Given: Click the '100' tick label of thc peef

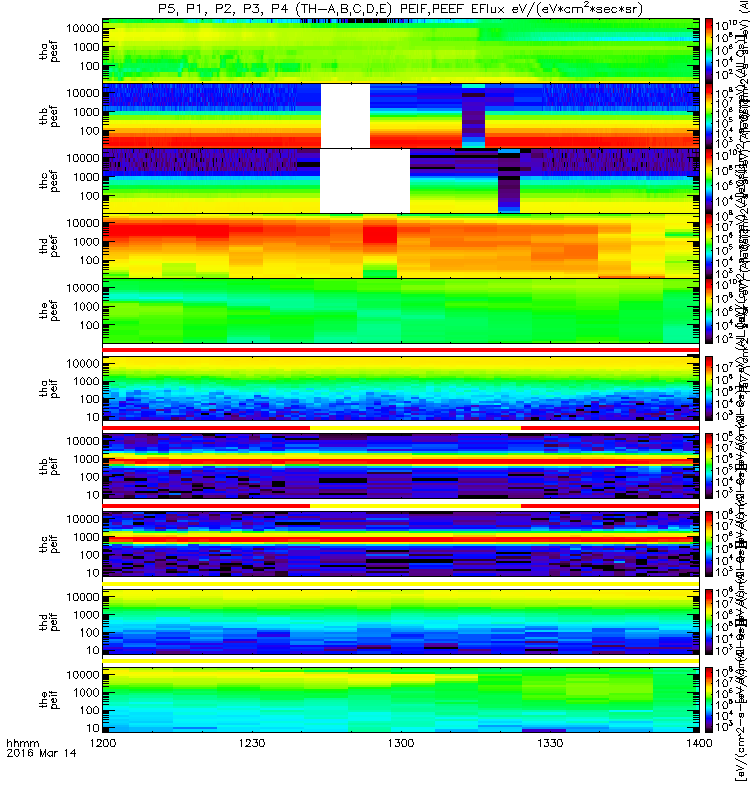Looking at the screenshot, I should pyautogui.click(x=89, y=196).
